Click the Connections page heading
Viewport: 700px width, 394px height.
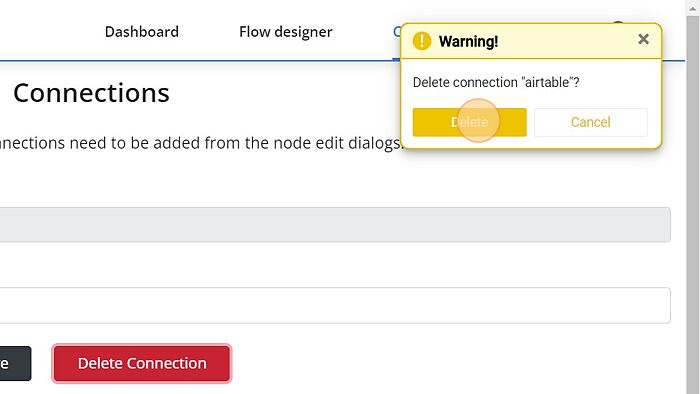pos(92,93)
